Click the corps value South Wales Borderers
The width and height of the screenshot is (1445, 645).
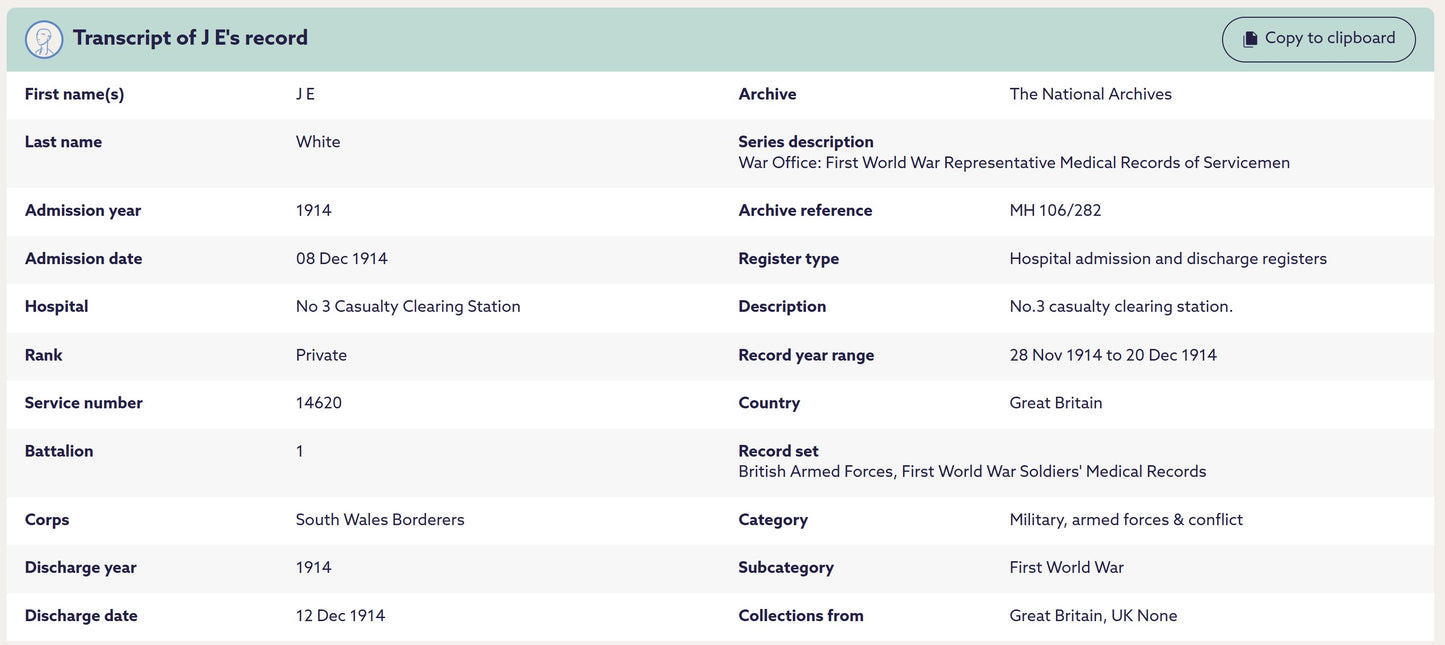tap(380, 520)
